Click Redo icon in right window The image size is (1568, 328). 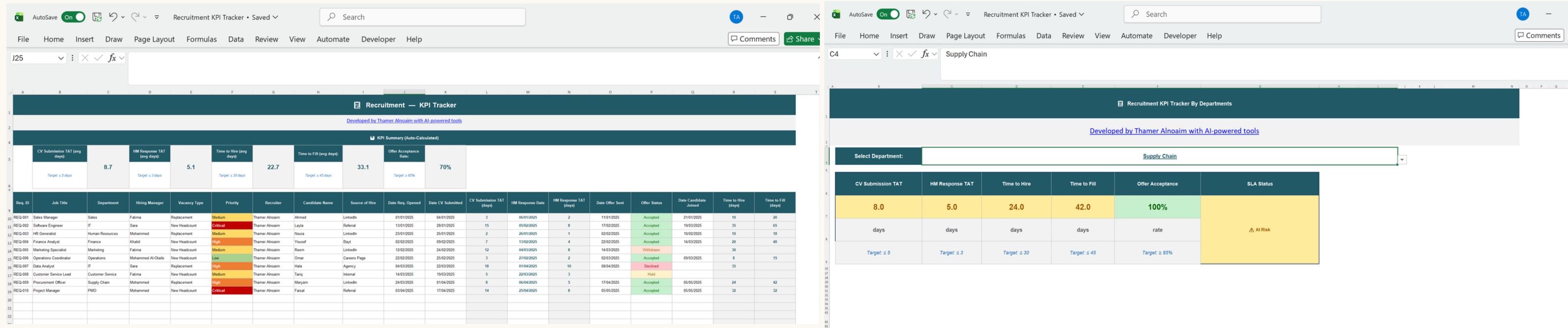pyautogui.click(x=947, y=14)
